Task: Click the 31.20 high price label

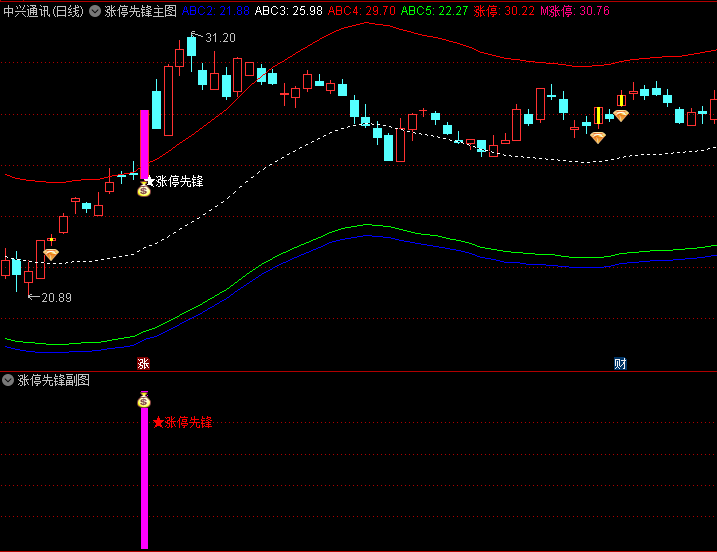Action: tap(220, 38)
